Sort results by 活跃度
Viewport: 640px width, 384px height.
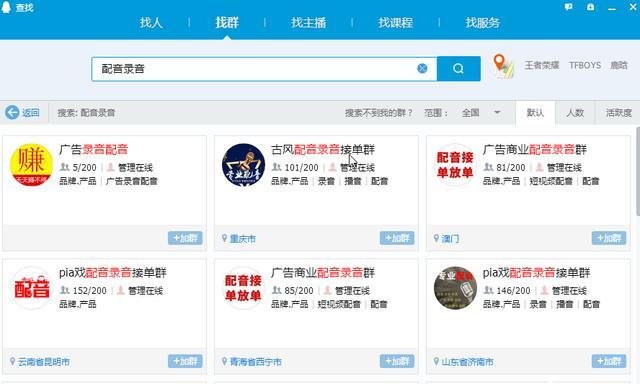(618, 113)
